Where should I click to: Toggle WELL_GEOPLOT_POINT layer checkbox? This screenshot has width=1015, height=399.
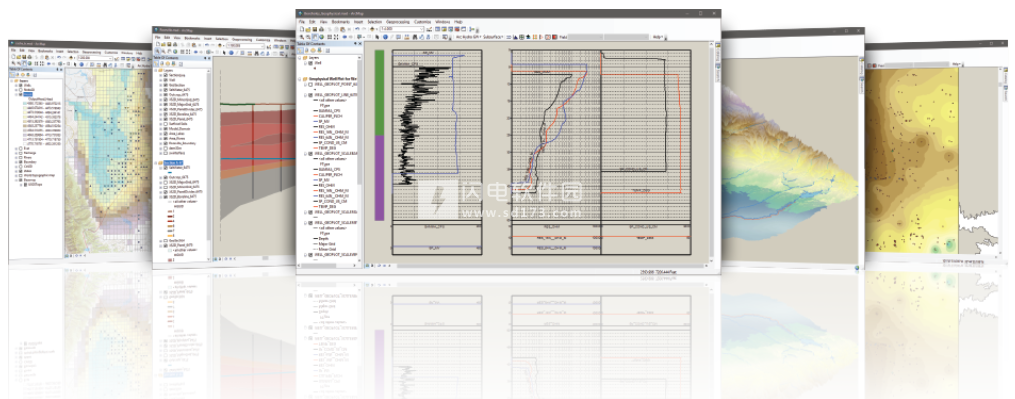pyautogui.click(x=311, y=84)
